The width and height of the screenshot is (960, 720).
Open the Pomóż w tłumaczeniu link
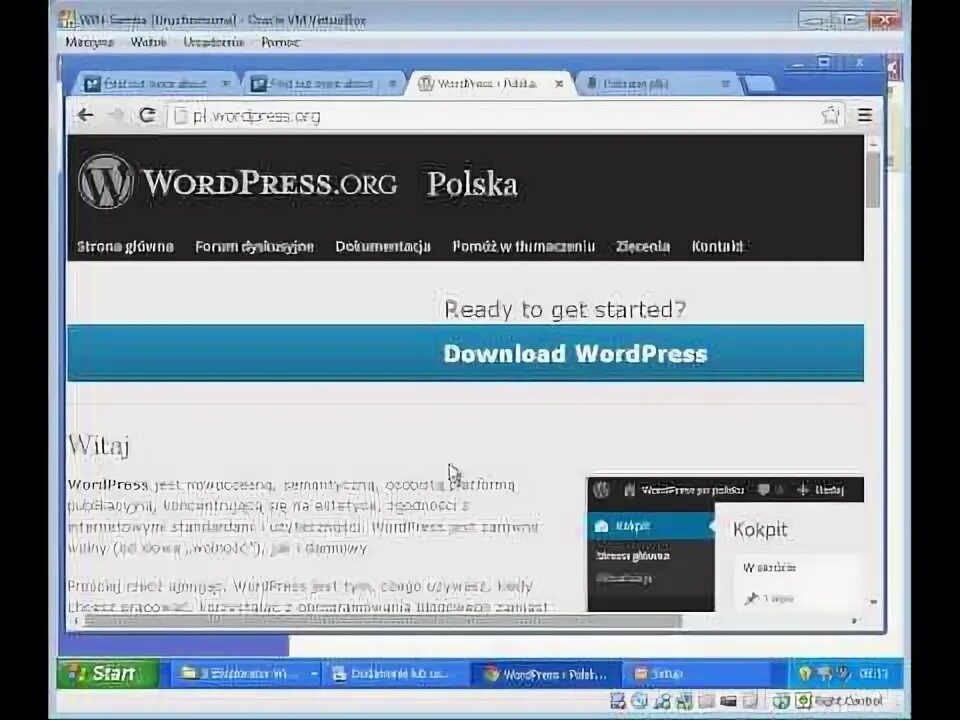[523, 246]
